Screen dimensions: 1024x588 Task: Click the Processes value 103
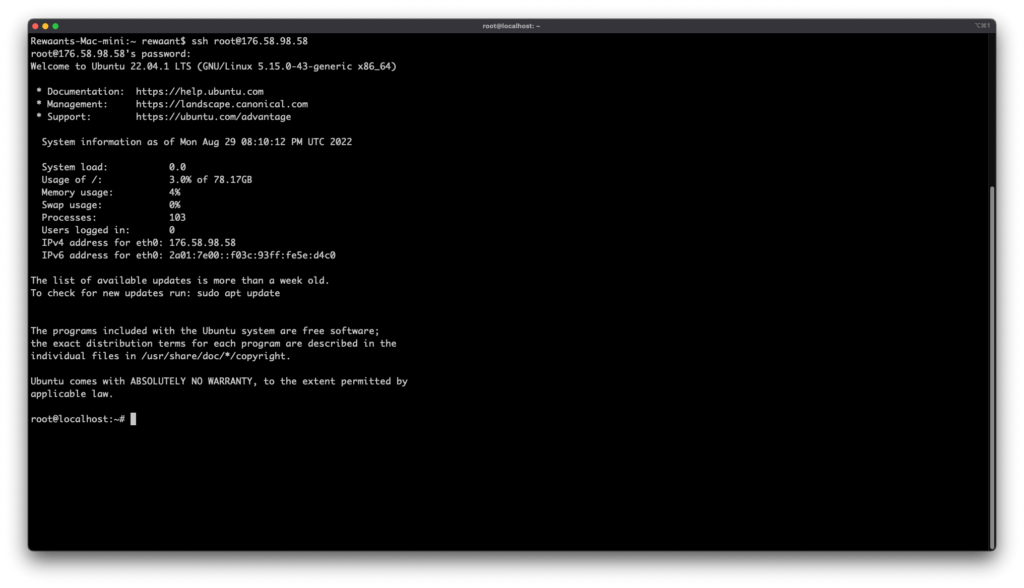178,218
